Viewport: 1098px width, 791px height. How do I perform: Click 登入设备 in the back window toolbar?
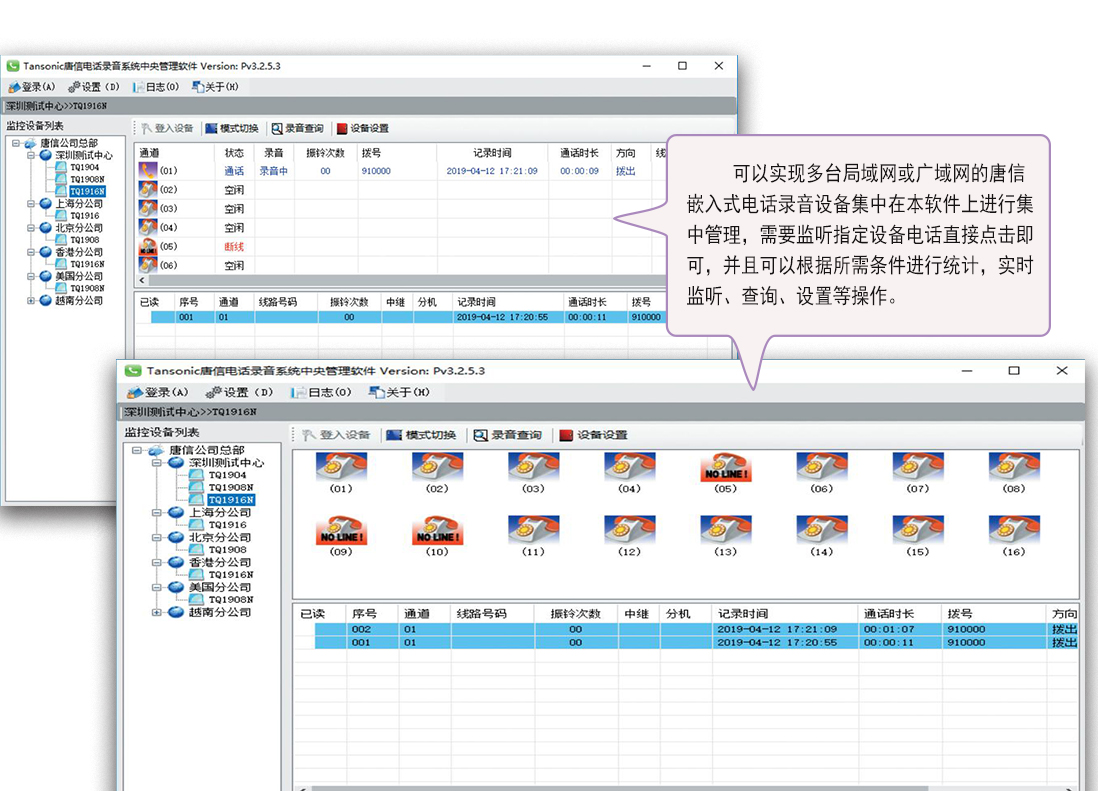coord(167,128)
